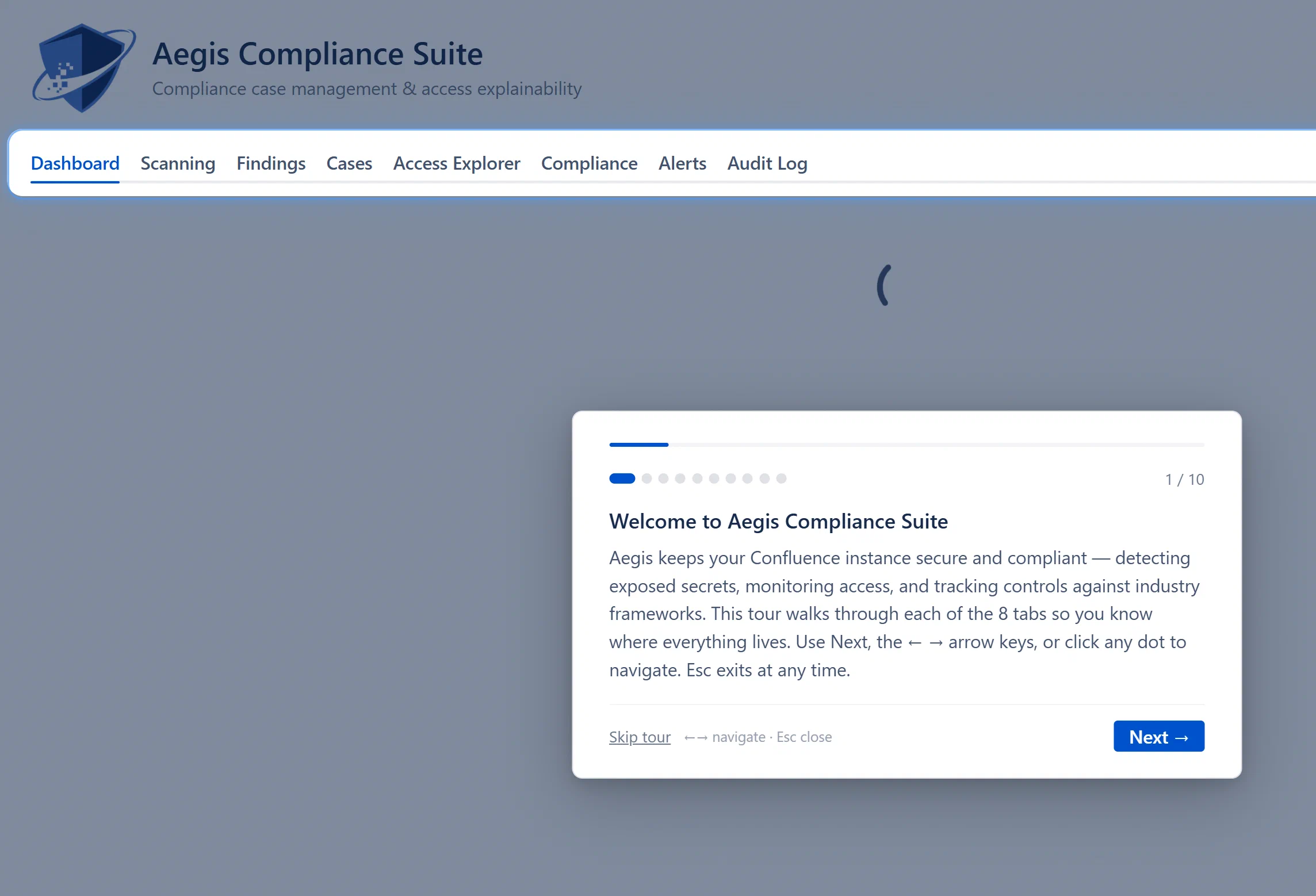Jump to tour step 4 dot
Viewport: 1316px width, 896px height.
[680, 478]
